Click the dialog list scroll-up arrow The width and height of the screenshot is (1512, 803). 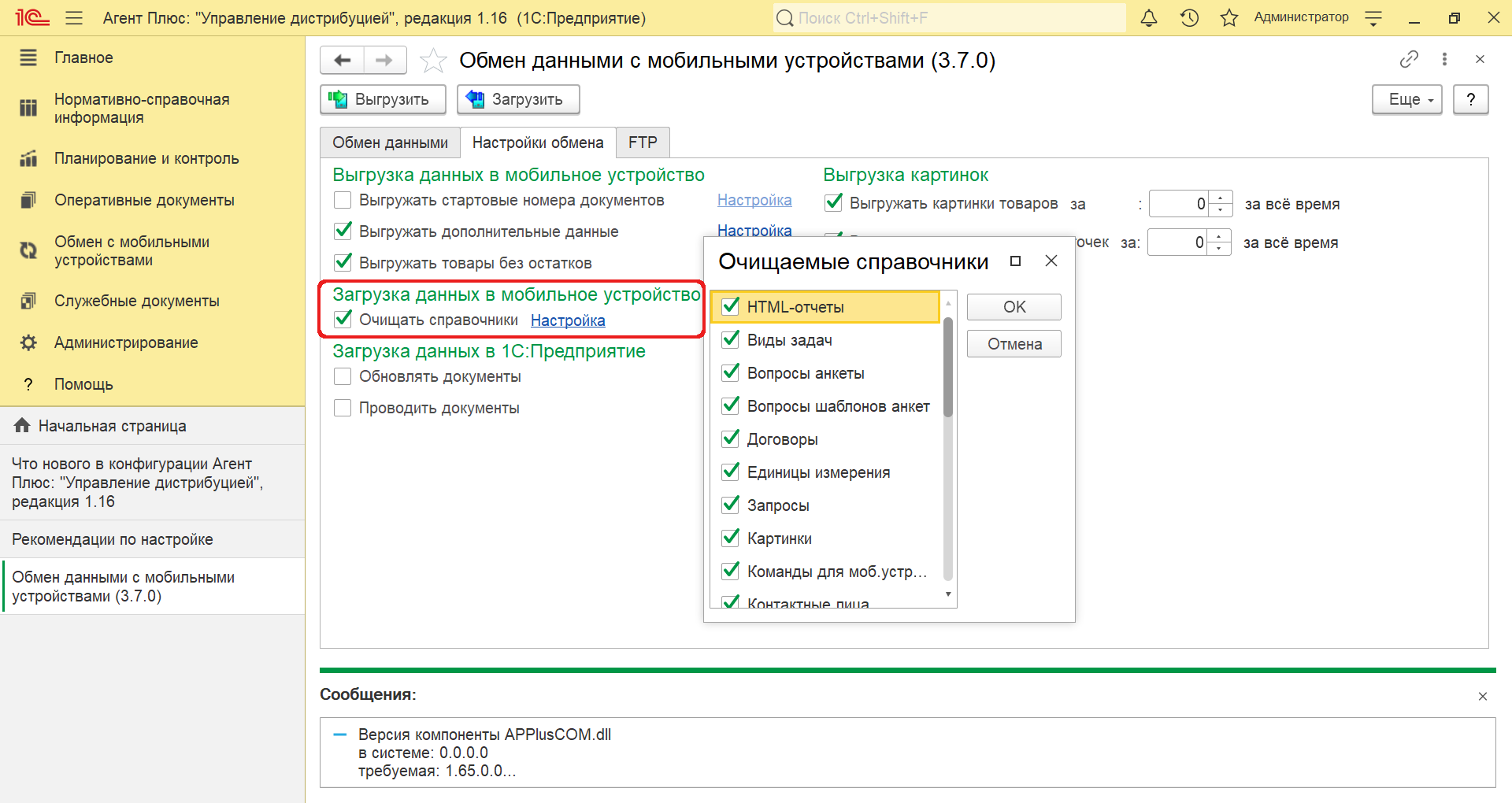(x=948, y=303)
